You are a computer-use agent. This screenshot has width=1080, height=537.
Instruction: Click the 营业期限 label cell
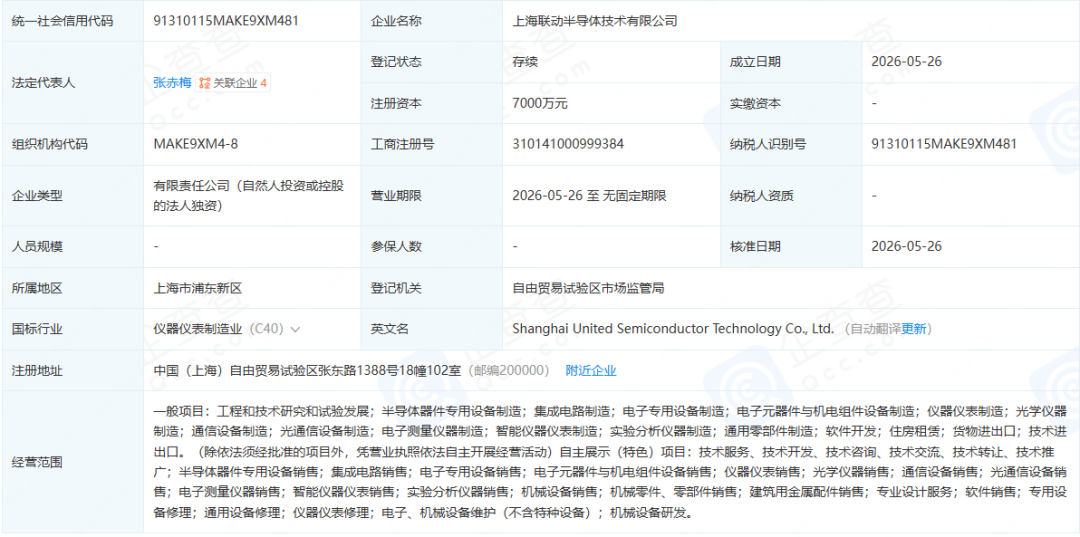[432, 196]
